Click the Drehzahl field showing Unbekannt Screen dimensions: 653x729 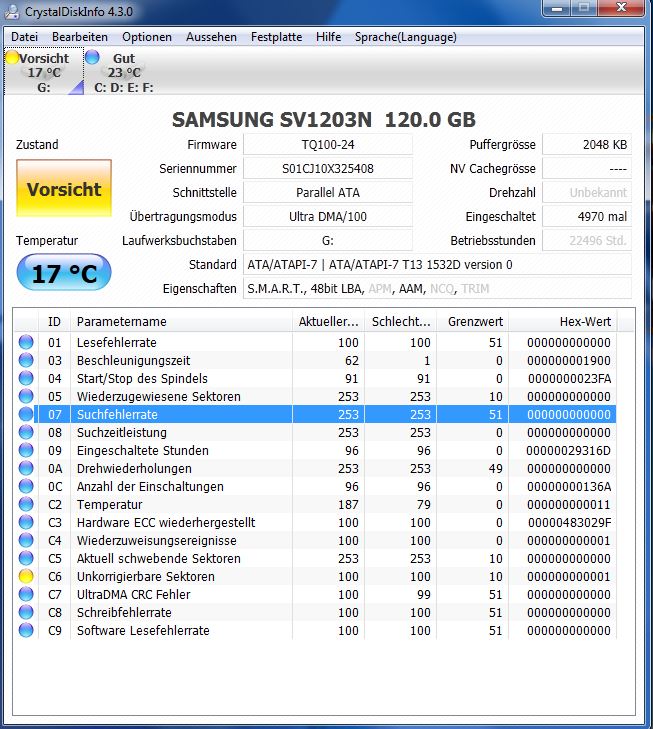click(587, 192)
